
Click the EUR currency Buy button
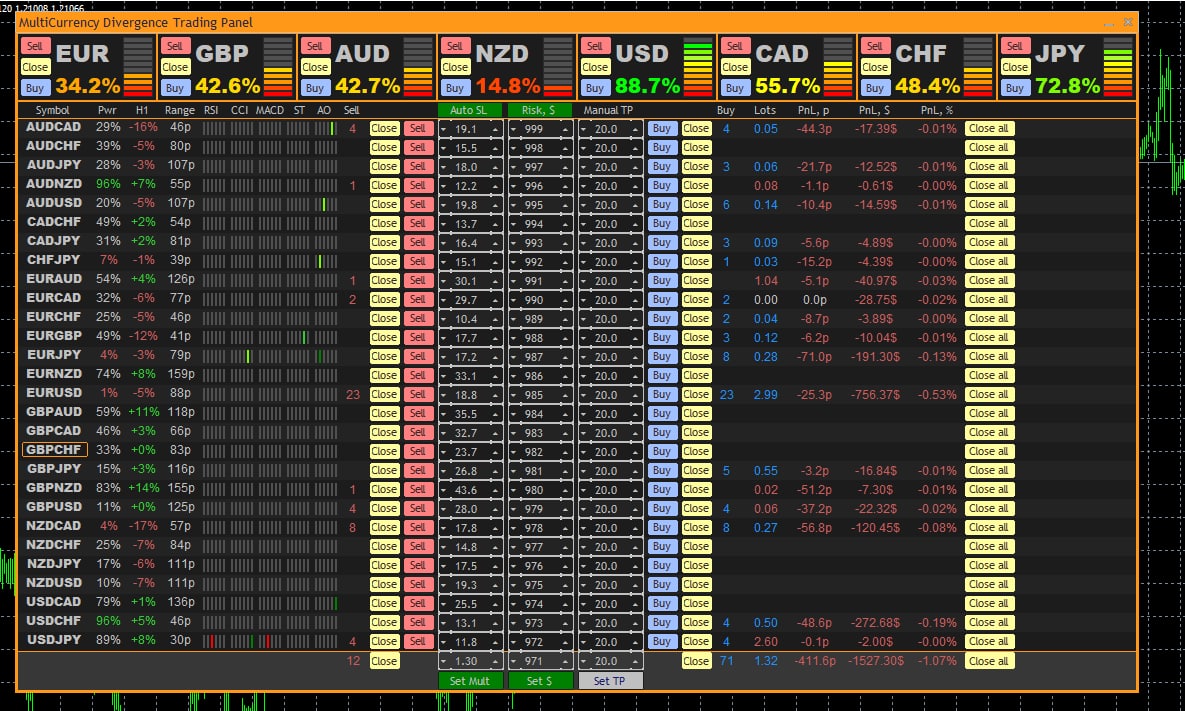35,88
